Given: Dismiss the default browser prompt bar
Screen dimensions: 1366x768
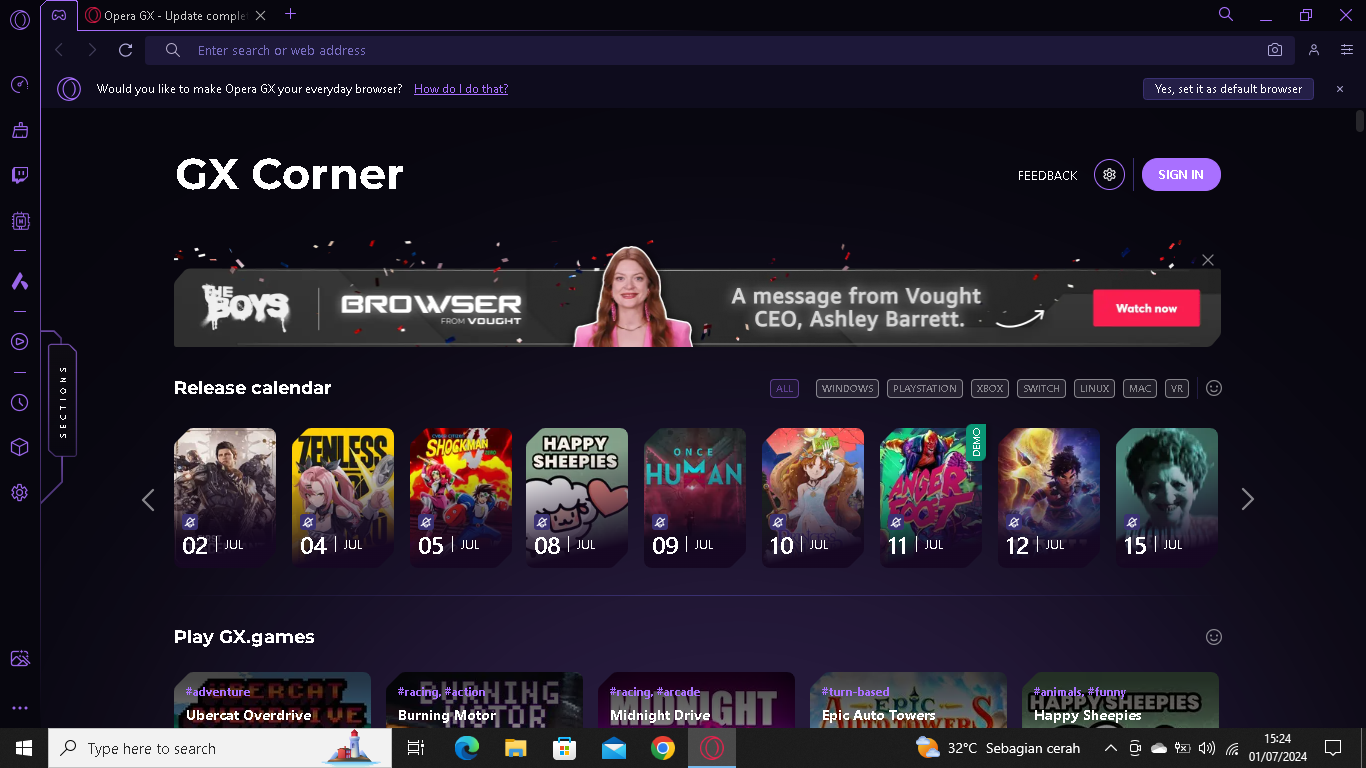Looking at the screenshot, I should pyautogui.click(x=1340, y=89).
